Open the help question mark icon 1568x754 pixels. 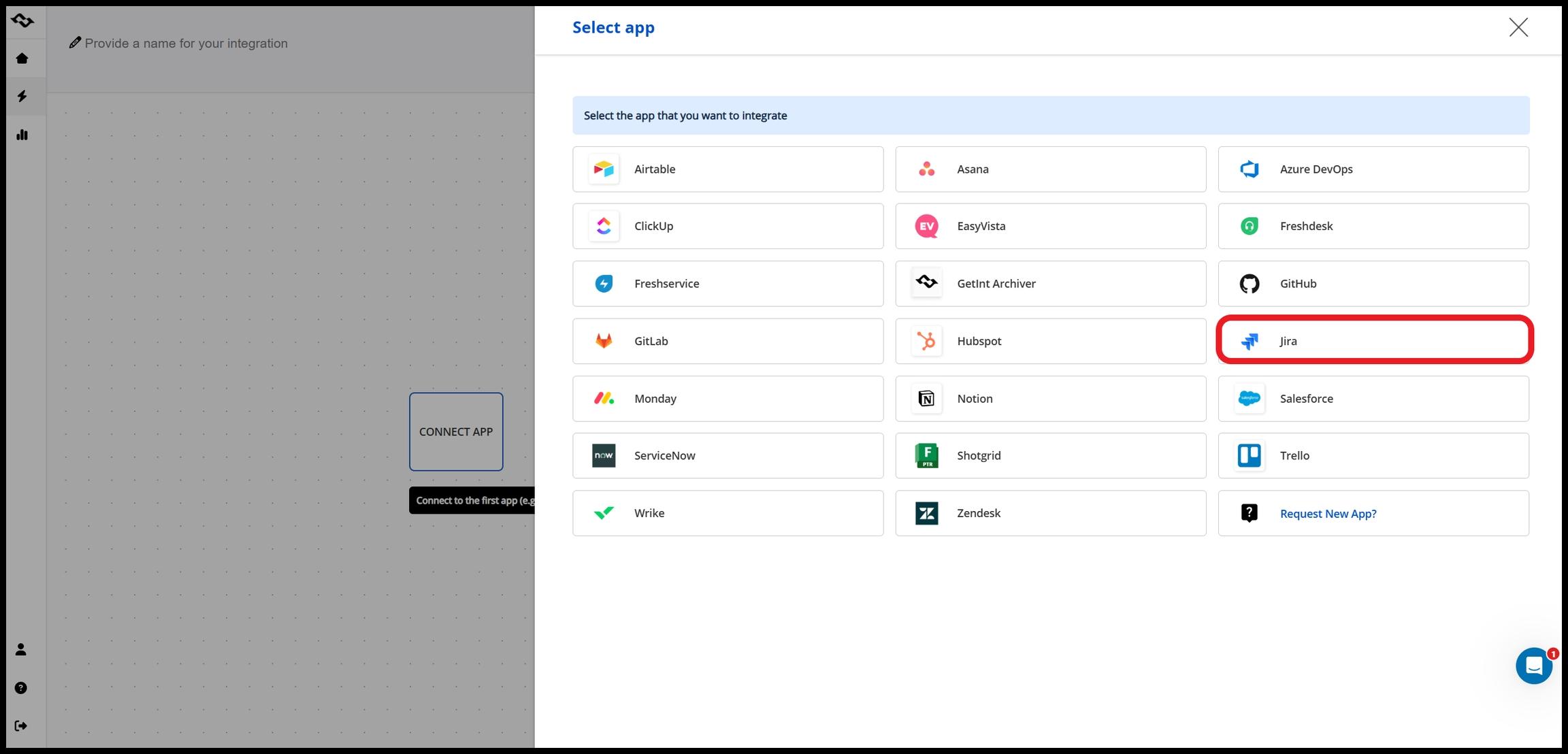pyautogui.click(x=21, y=688)
